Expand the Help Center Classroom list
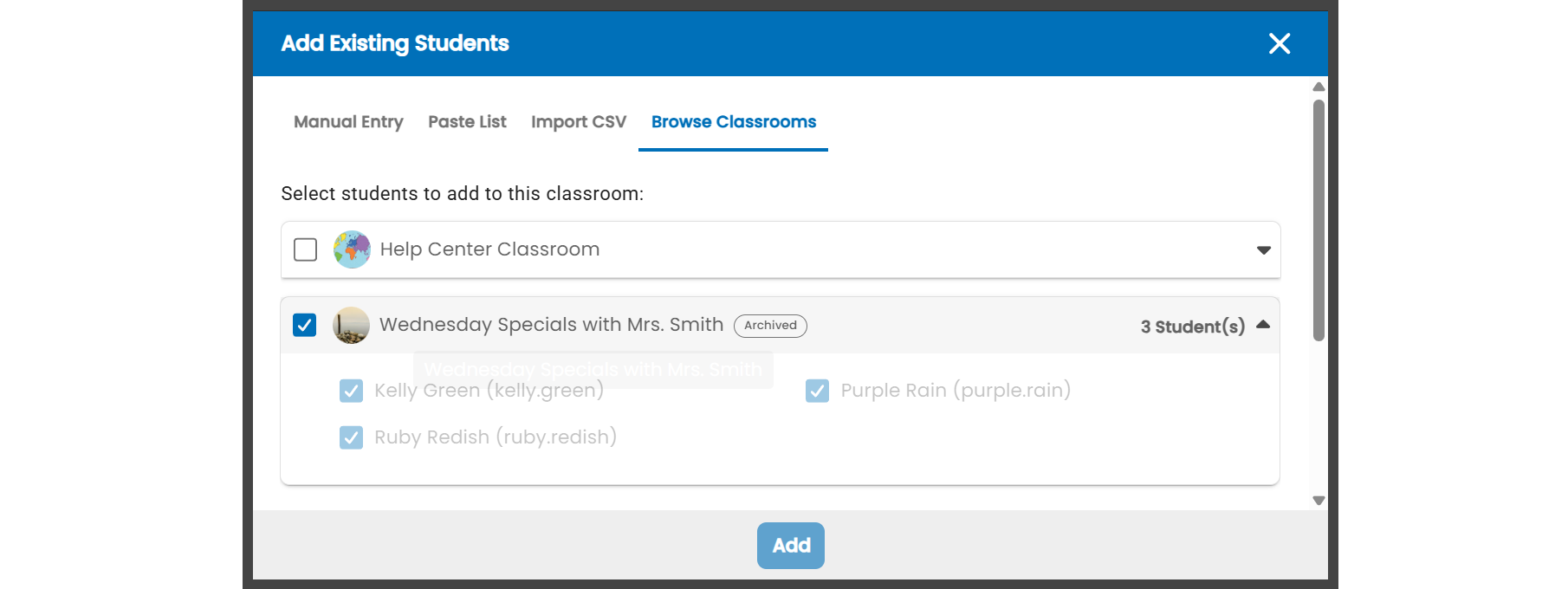1568x589 pixels. point(1264,250)
